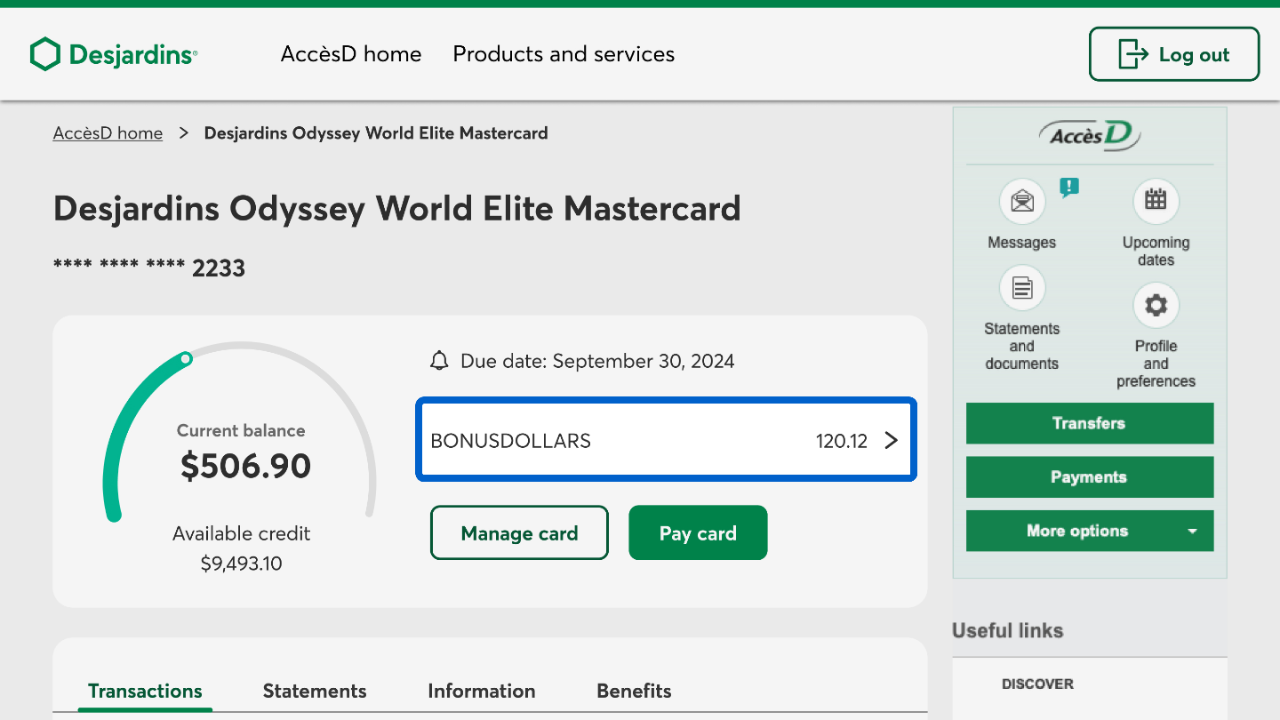Open BONUSDOLLARS chevron arrow
This screenshot has width=1280, height=720.
click(891, 440)
